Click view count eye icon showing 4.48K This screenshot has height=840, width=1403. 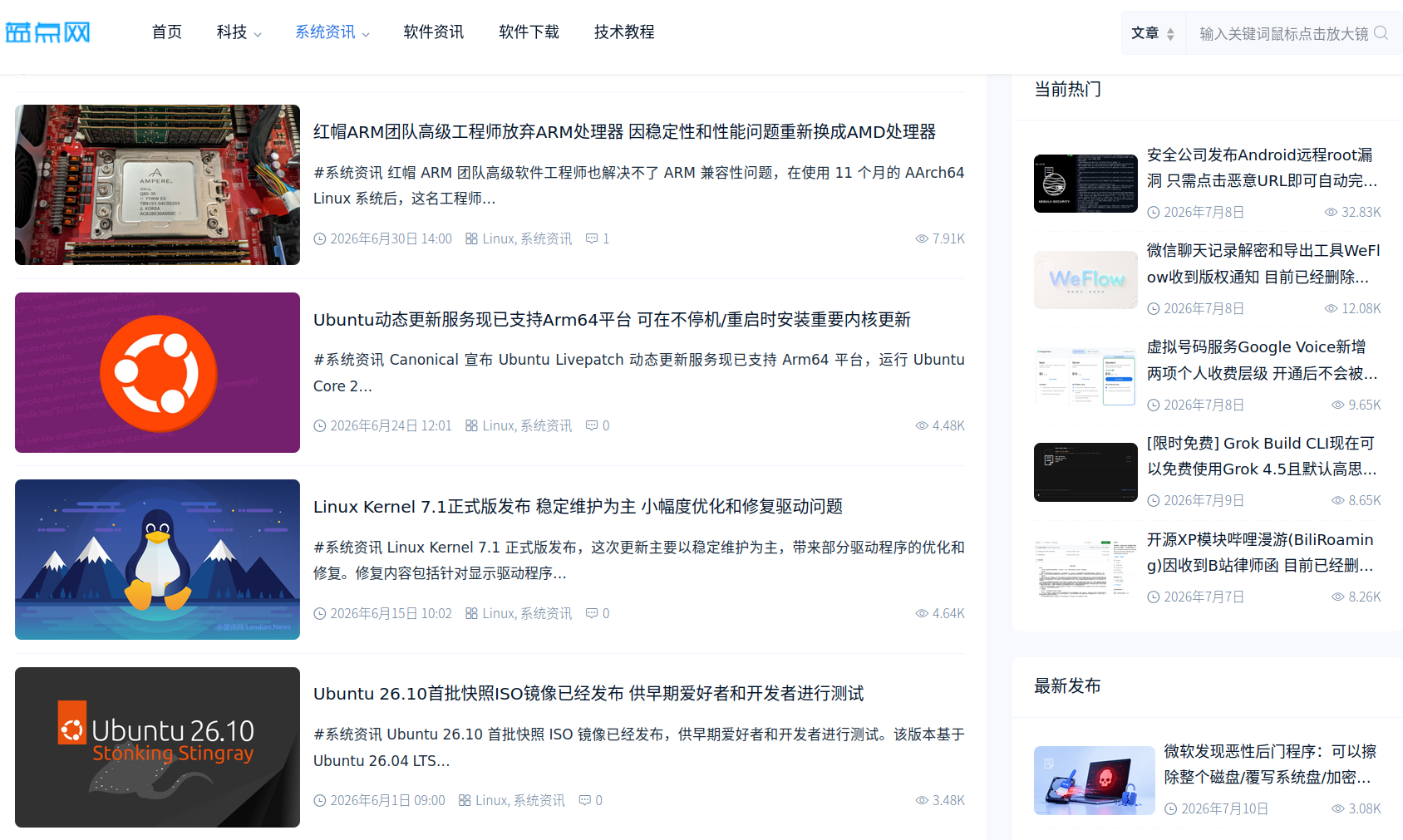coord(922,425)
